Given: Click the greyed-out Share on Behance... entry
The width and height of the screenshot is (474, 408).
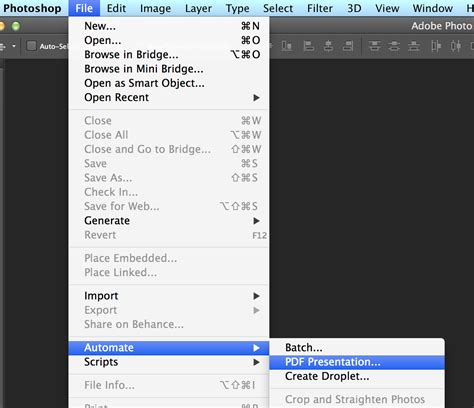Looking at the screenshot, I should pos(169,325).
